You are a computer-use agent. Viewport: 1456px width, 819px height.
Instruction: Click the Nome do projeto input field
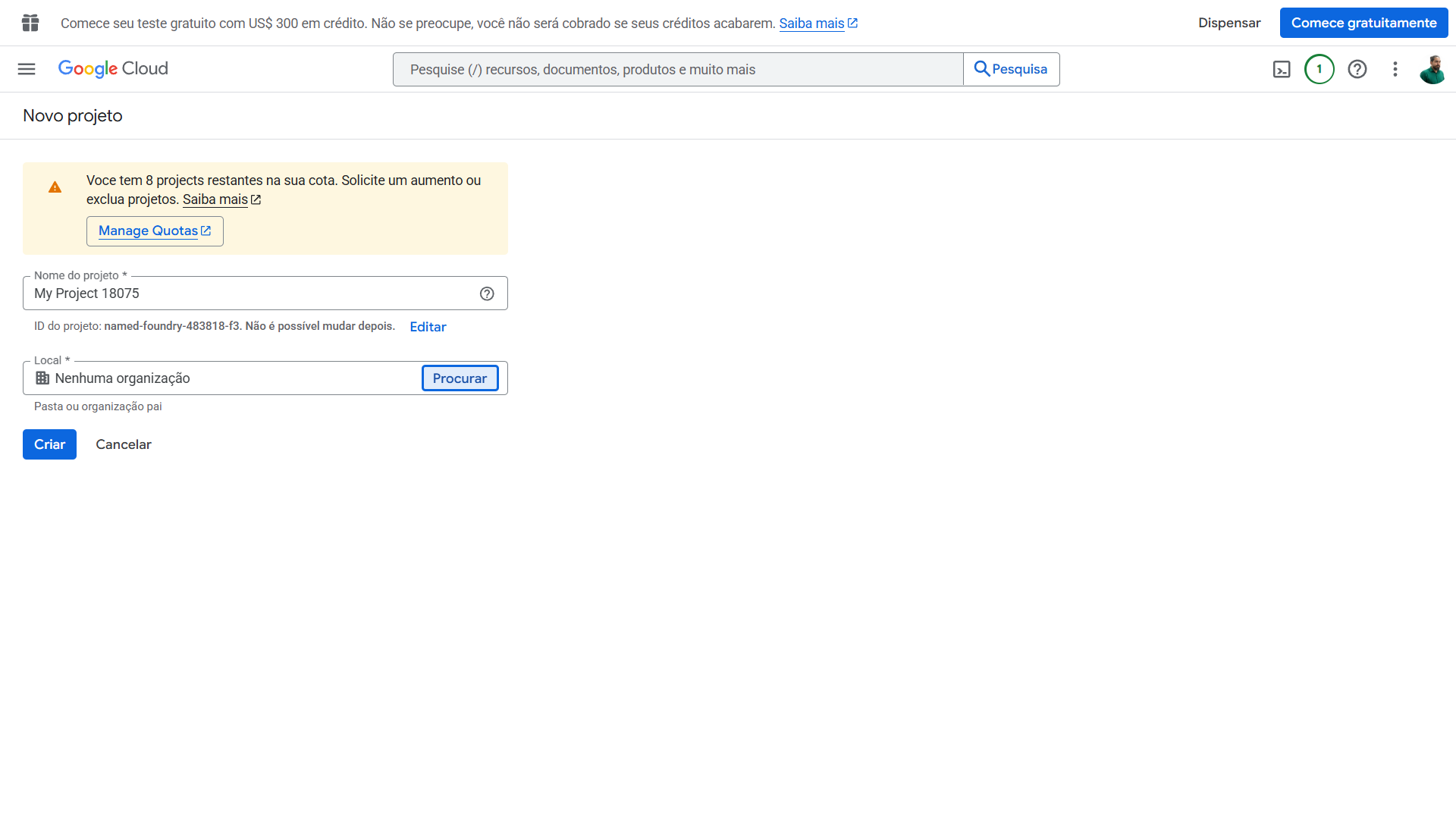(250, 293)
